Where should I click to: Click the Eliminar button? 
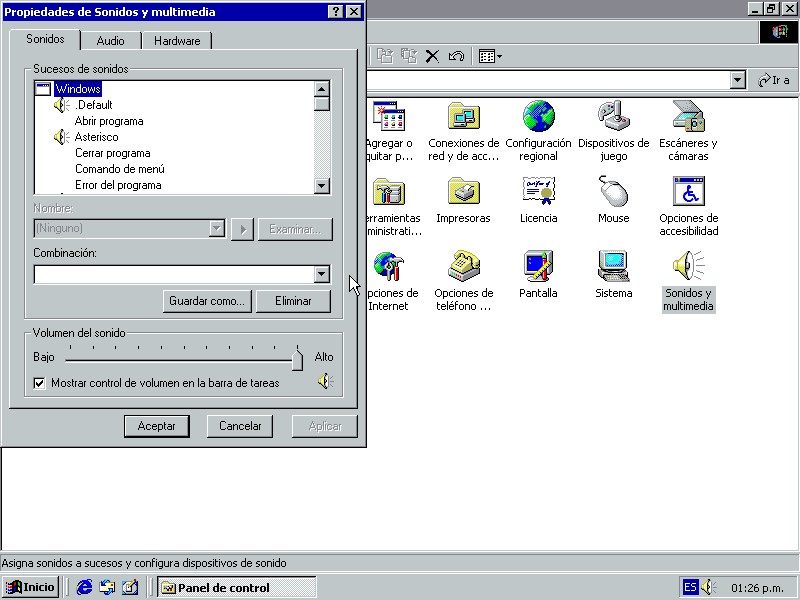pos(293,301)
